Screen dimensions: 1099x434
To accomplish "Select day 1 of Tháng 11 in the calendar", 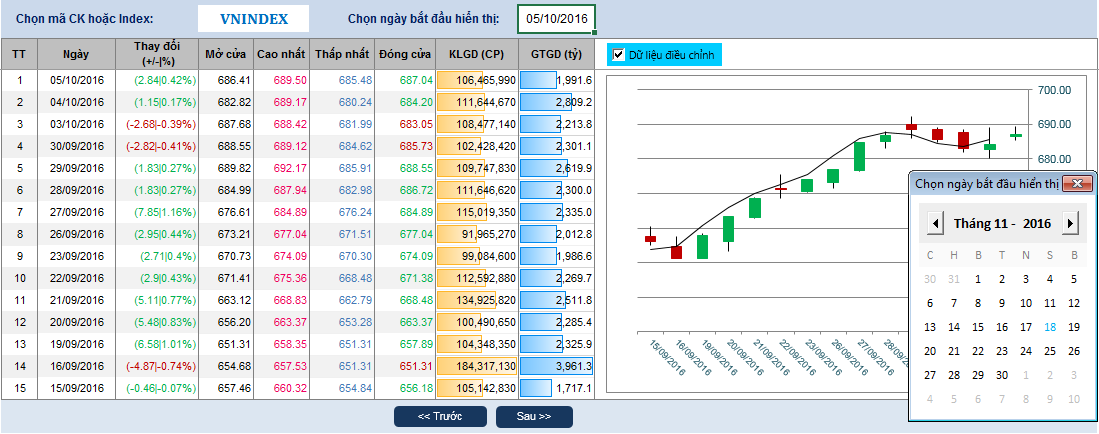I will point(978,279).
